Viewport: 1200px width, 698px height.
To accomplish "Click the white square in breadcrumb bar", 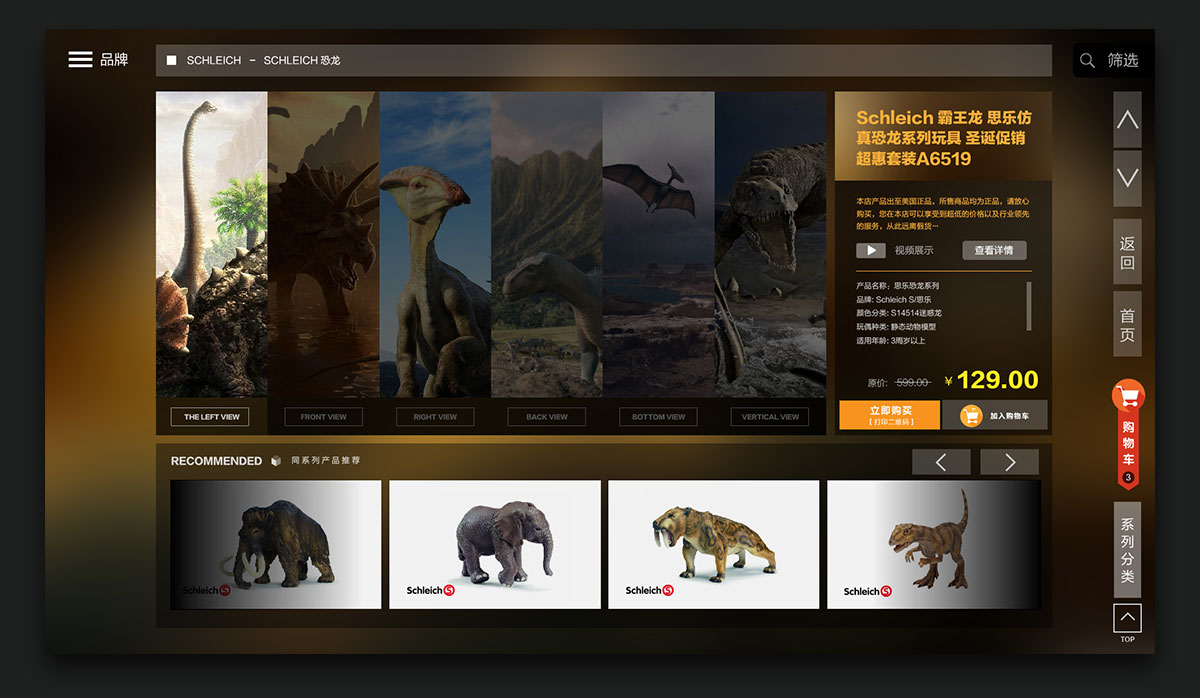I will tap(172, 60).
